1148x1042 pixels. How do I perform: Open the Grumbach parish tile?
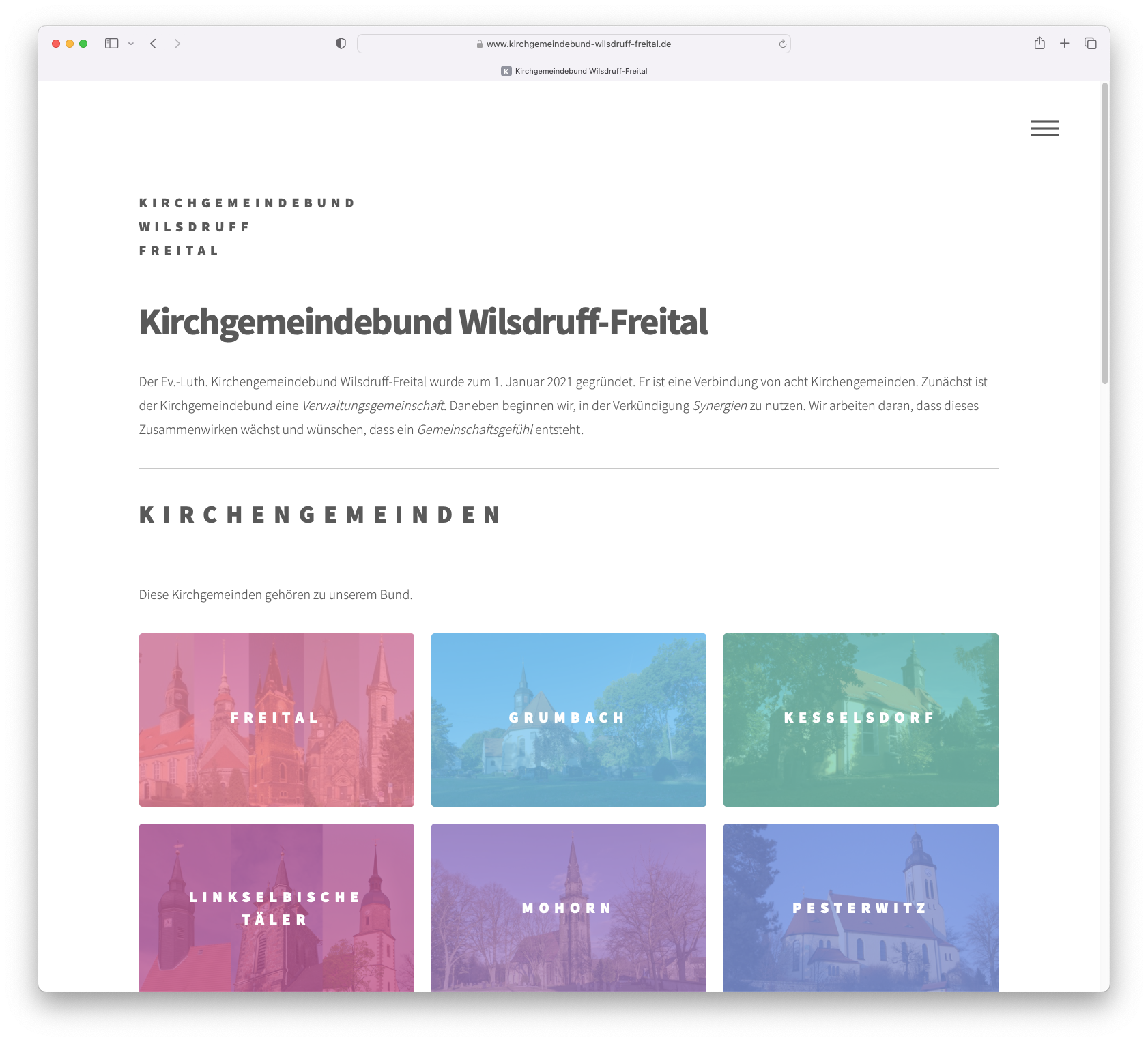569,719
